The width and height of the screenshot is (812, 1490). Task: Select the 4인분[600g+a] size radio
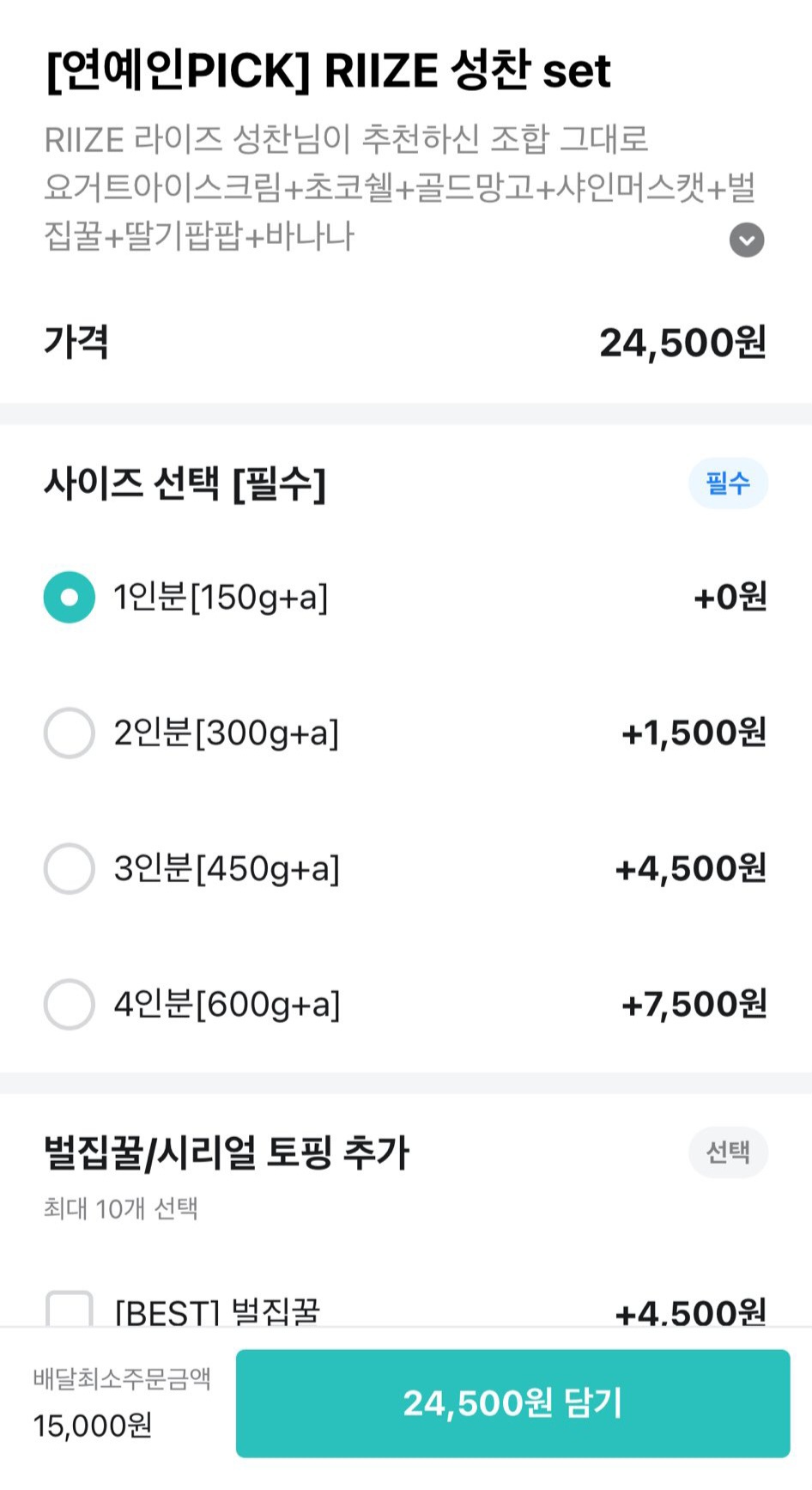click(x=70, y=1004)
